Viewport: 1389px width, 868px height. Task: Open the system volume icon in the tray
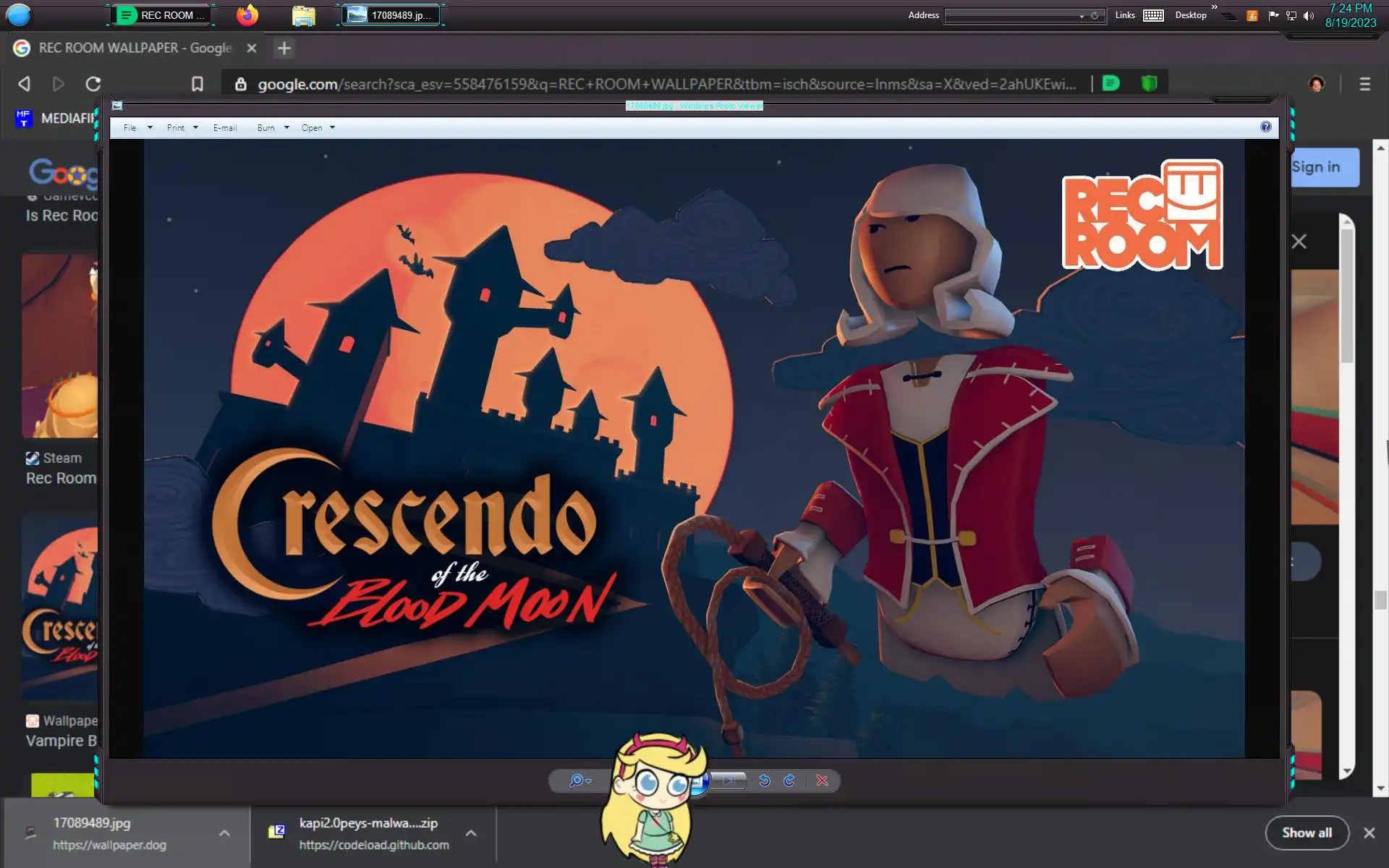[1308, 15]
